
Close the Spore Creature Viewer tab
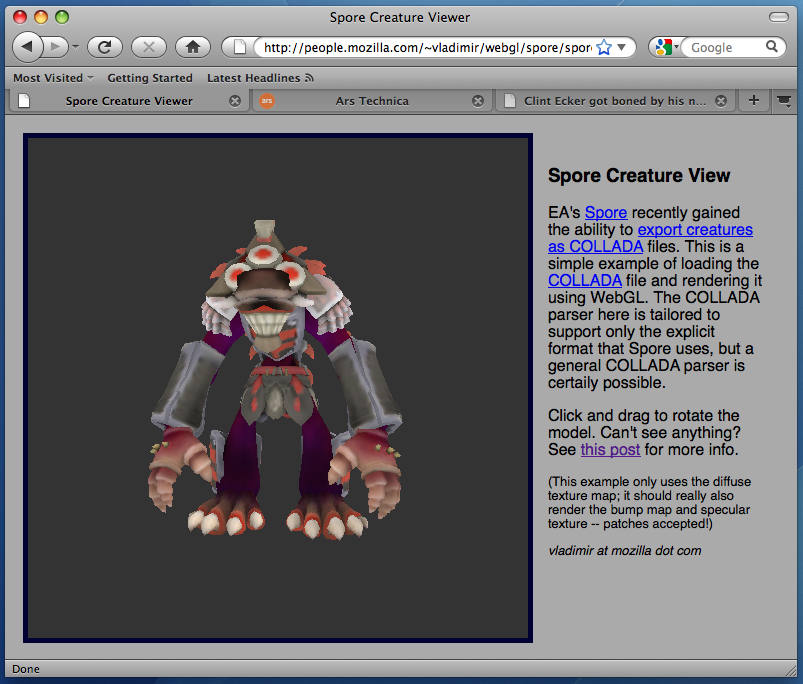click(x=235, y=101)
